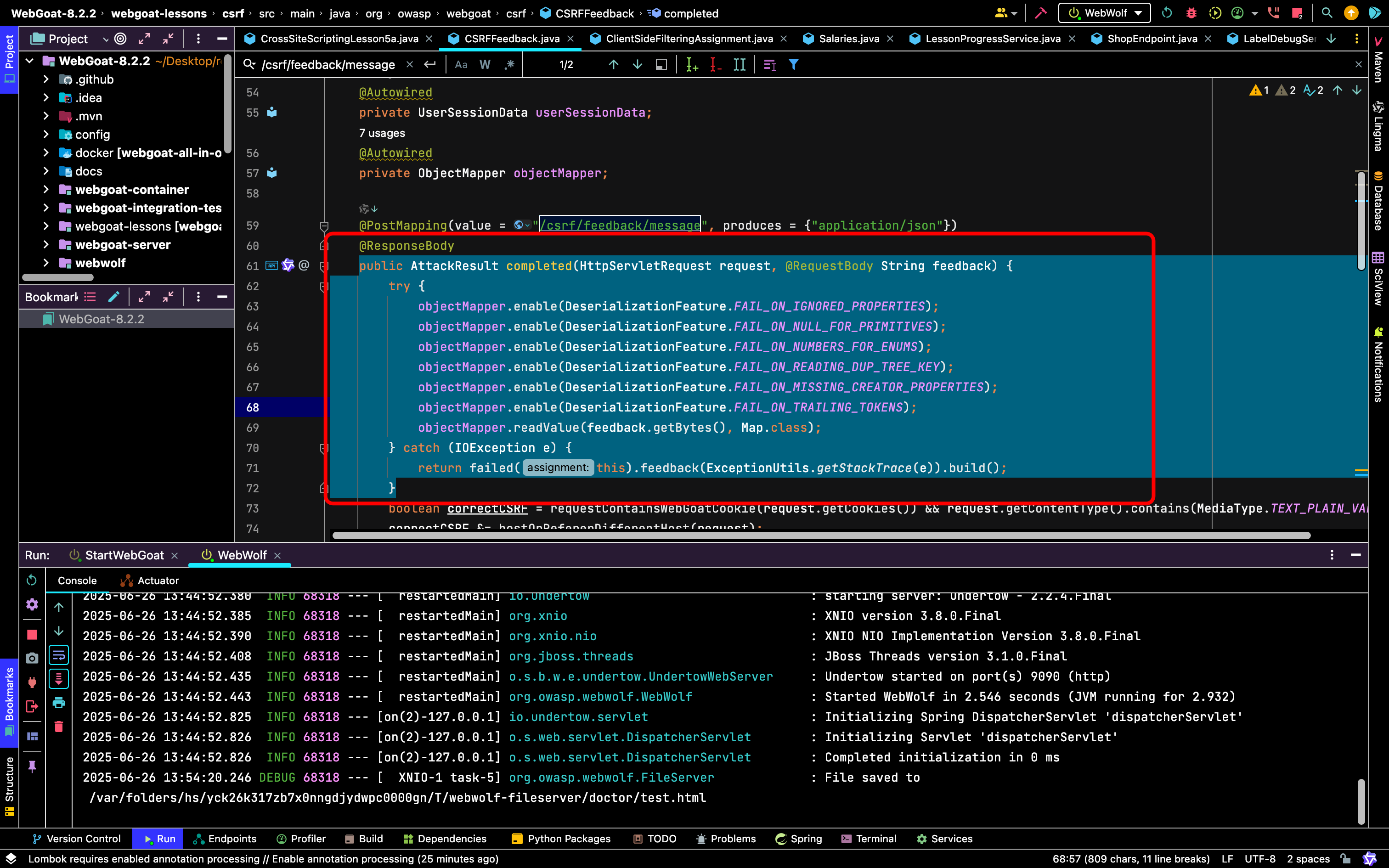Switch to the Salaries.java editor tab
Screen dimensions: 1389x868
coord(848,39)
